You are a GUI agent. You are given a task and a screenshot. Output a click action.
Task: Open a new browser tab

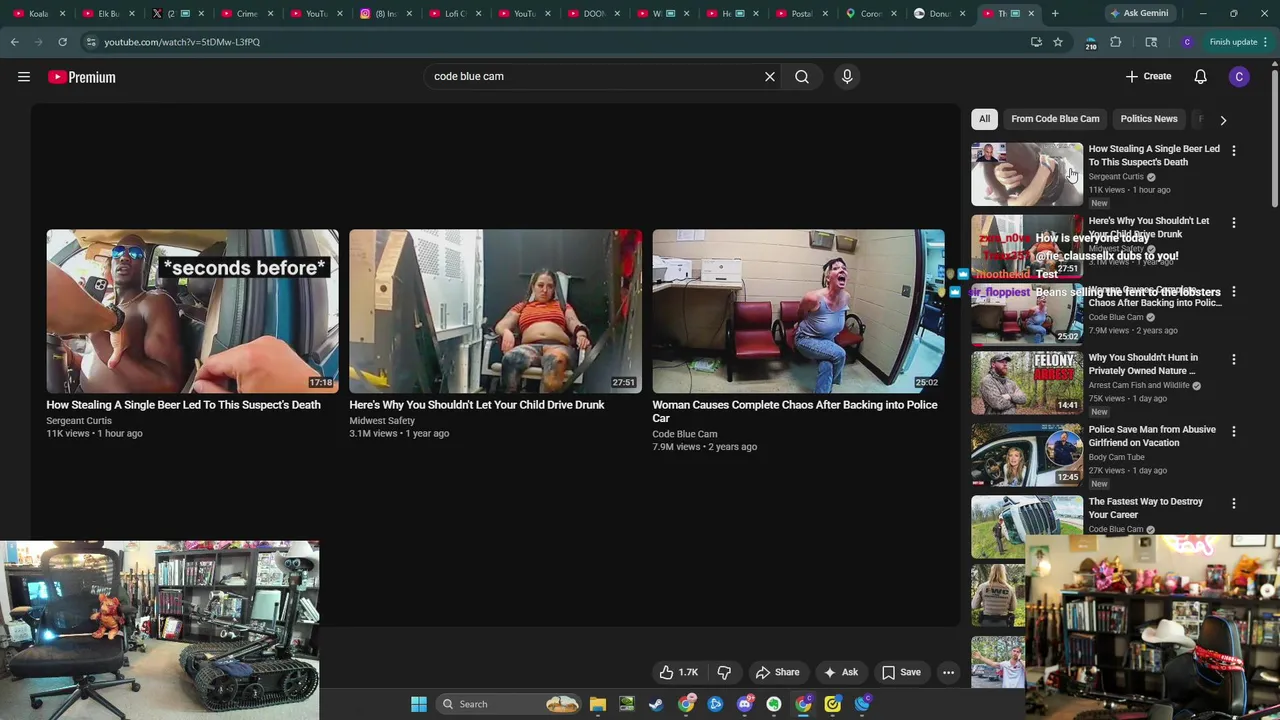click(1055, 13)
